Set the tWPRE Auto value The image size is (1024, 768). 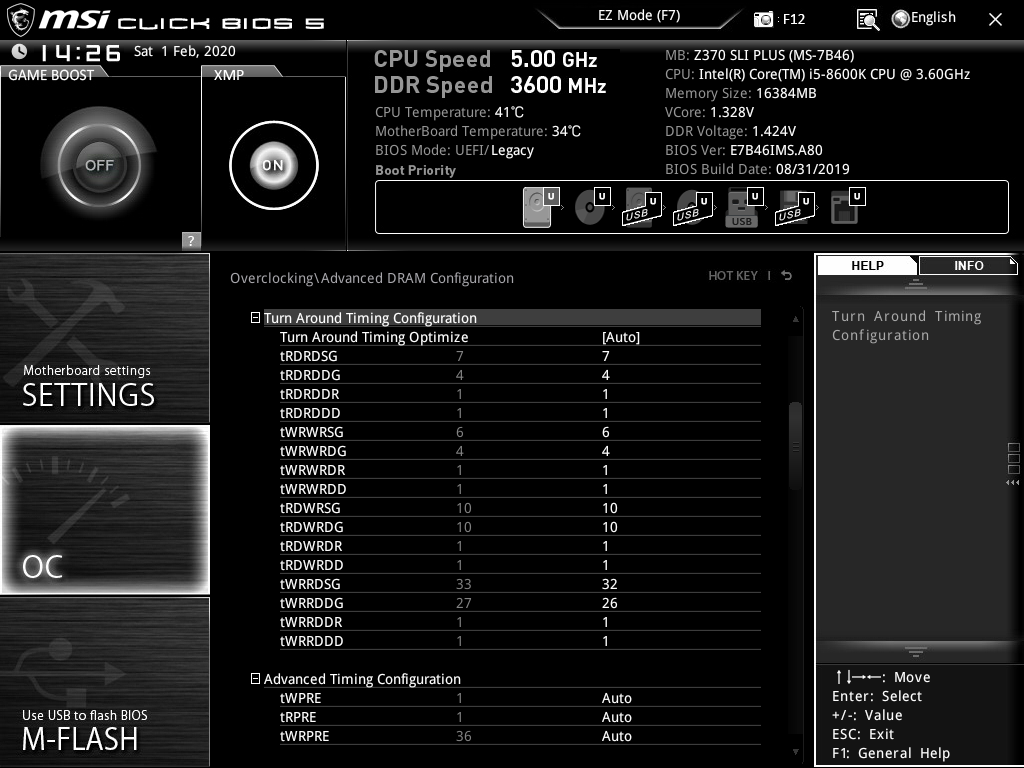pyautogui.click(x=616, y=697)
